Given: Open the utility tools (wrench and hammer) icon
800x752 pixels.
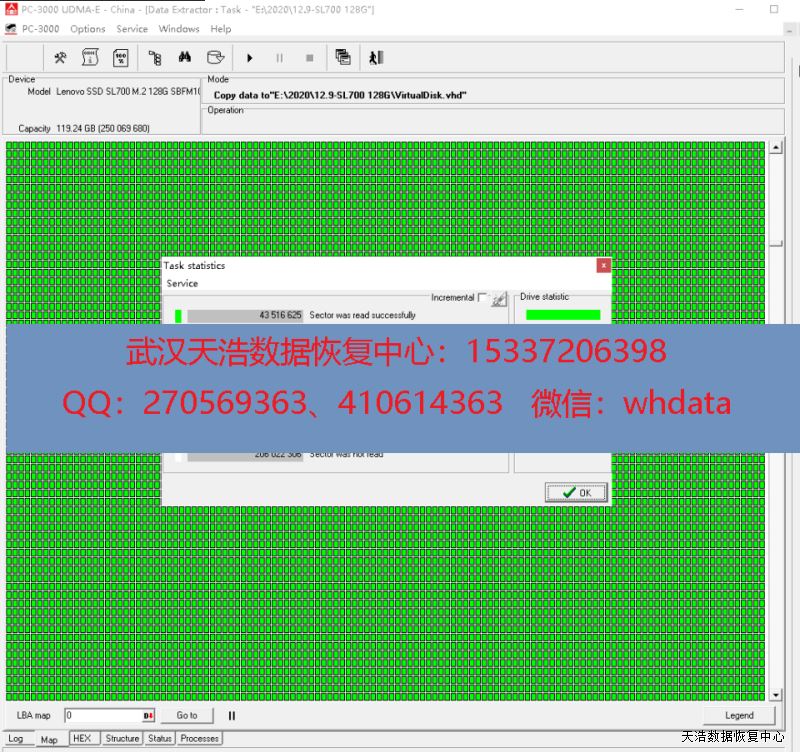Looking at the screenshot, I should click(x=60, y=57).
